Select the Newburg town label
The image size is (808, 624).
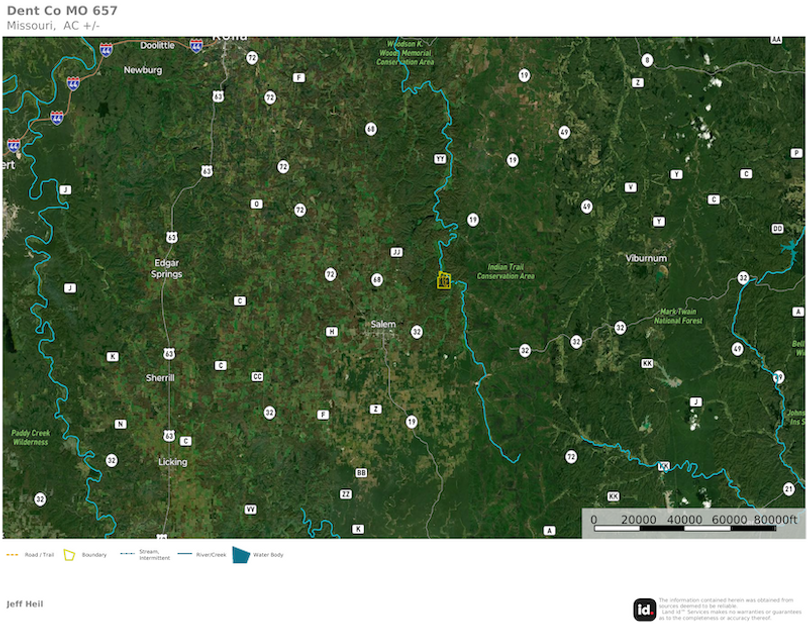[x=143, y=70]
